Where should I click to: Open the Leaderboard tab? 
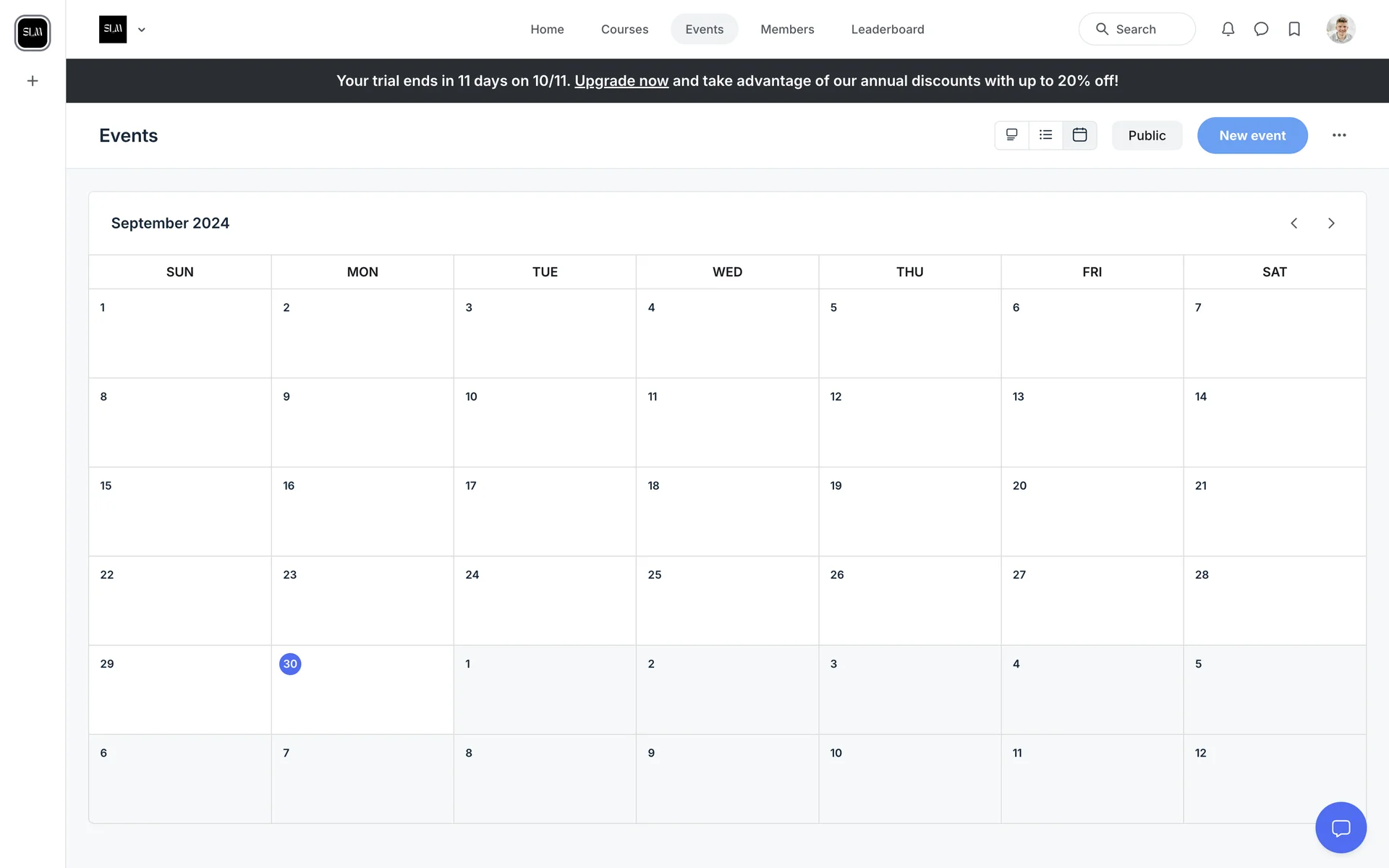(x=887, y=29)
